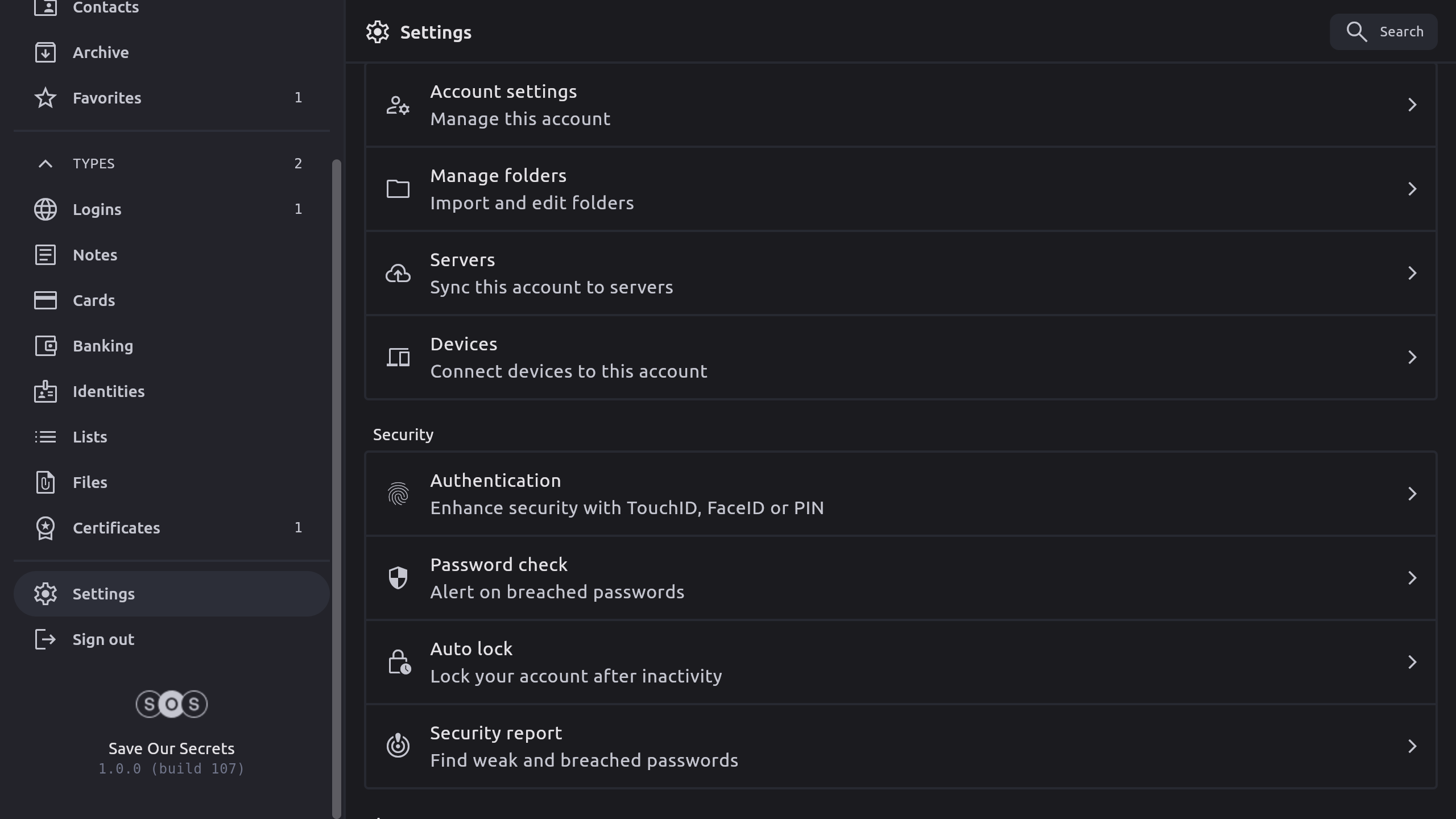The image size is (1456, 819).
Task: Click the sidebar vertical scrollbar
Action: [x=336, y=488]
